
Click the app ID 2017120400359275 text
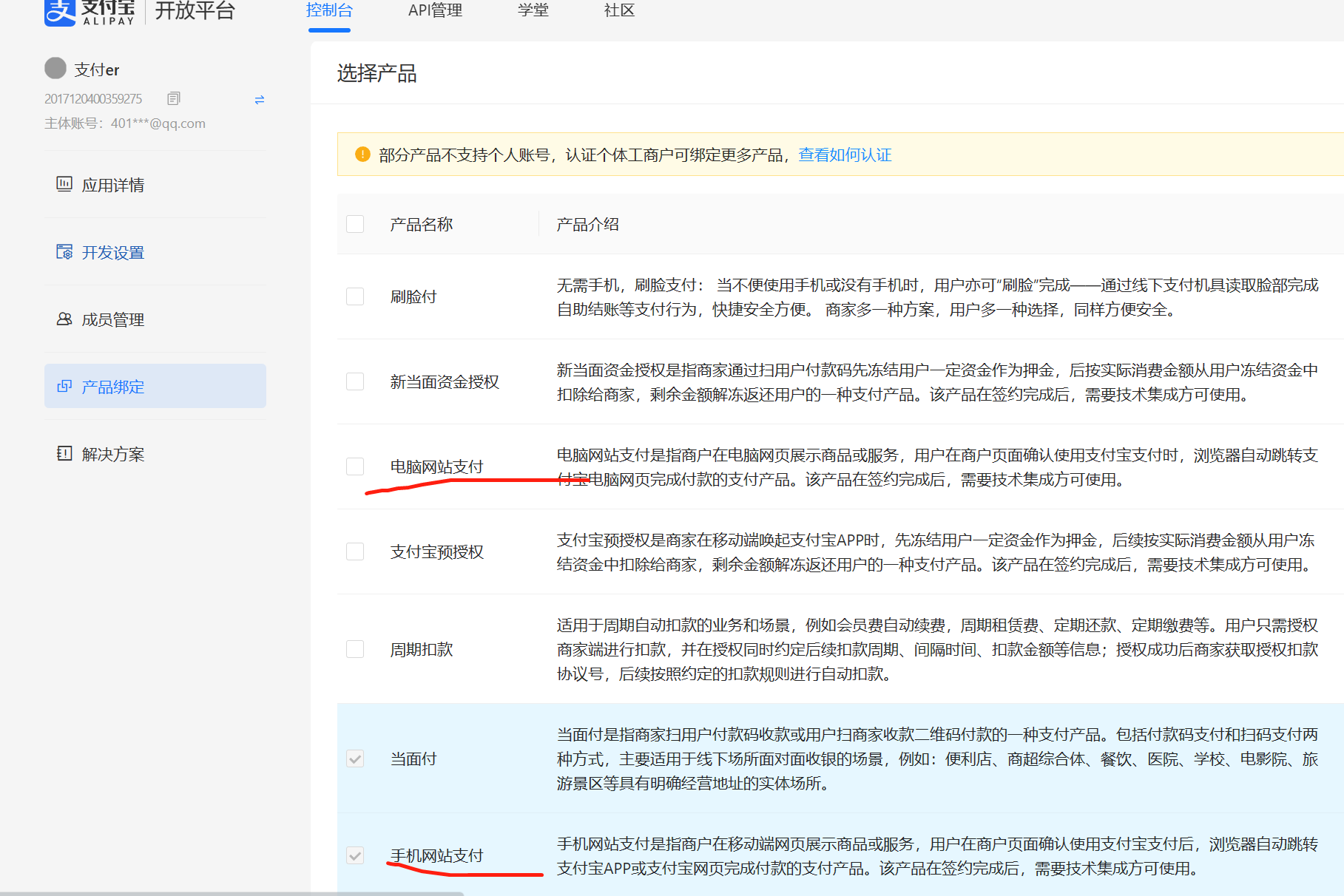coord(93,98)
